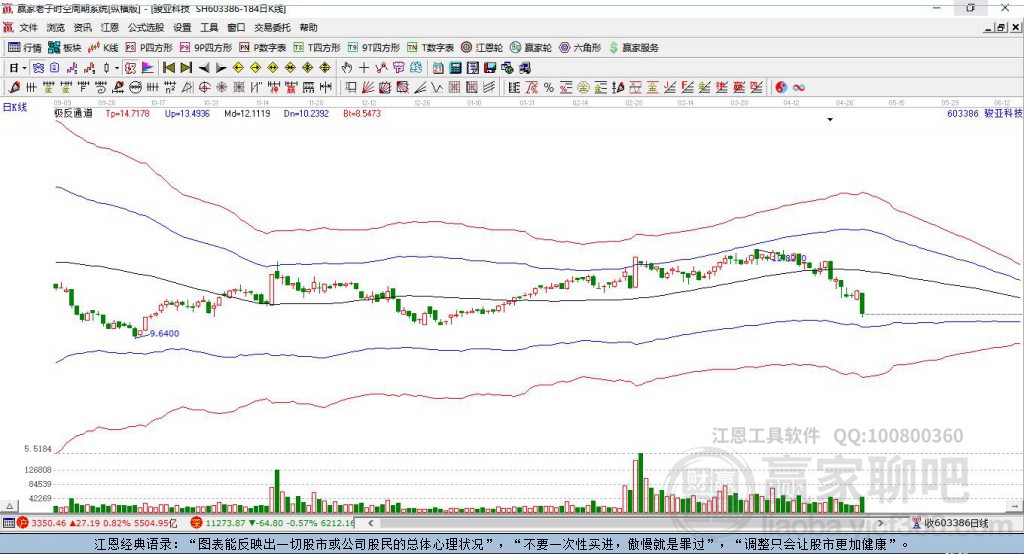
Task: Click Shenzhen index 11273.87 in status bar
Action: pos(226,523)
